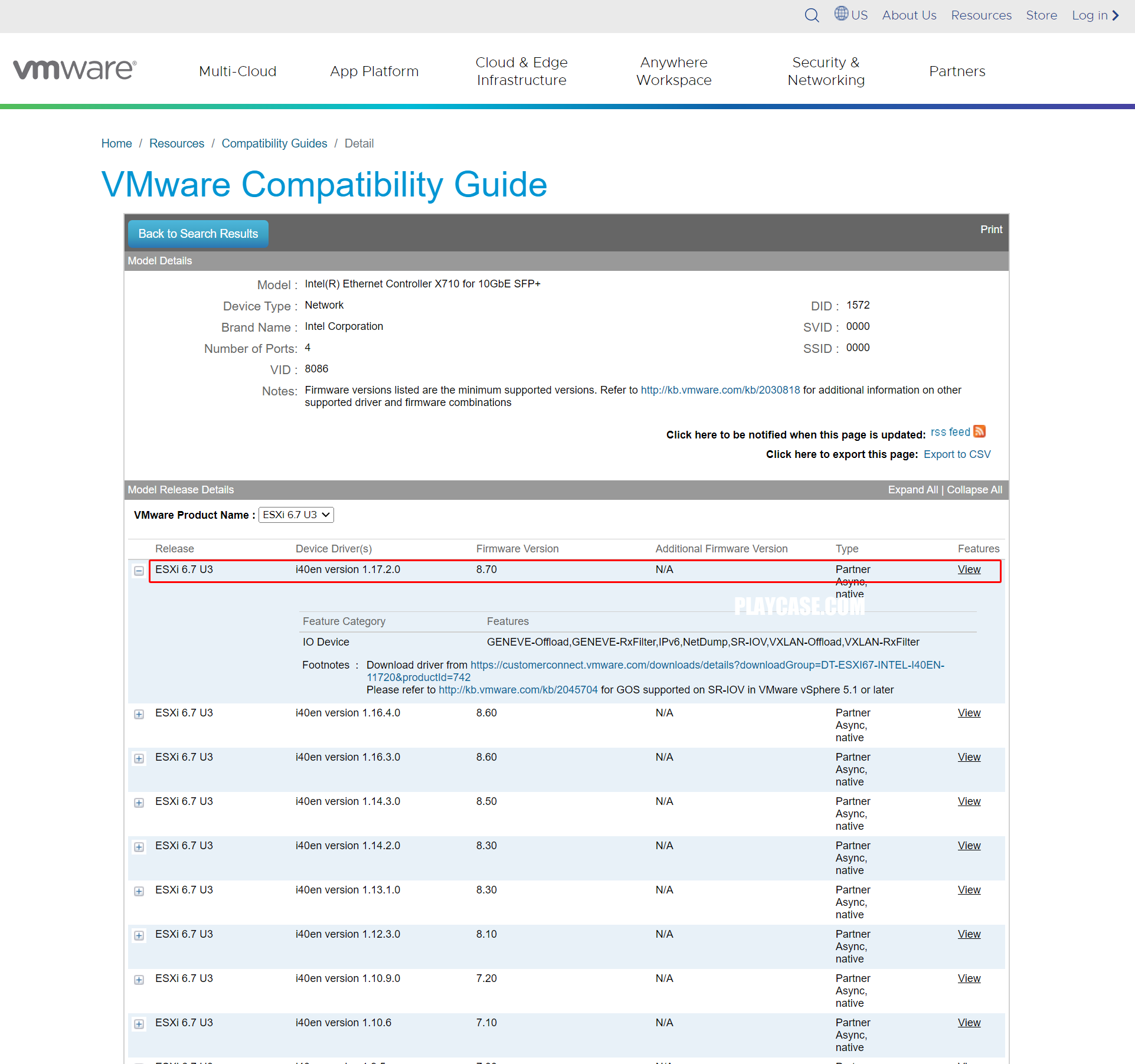
Task: Click the Release column header
Action: [174, 549]
